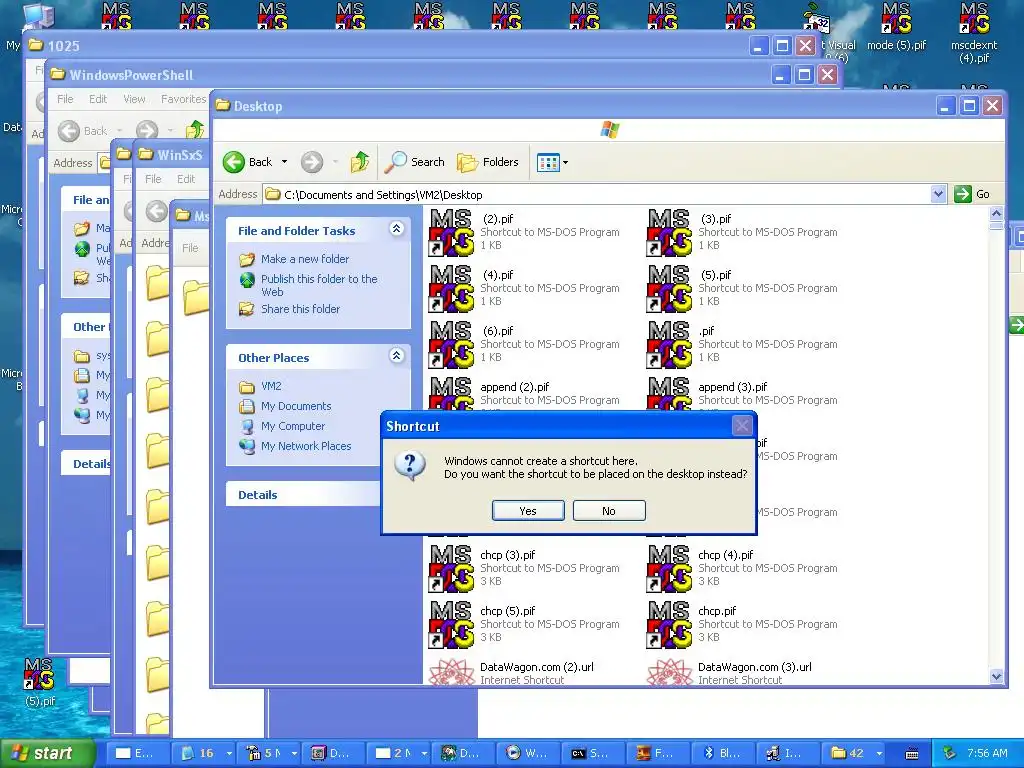Collapse the File and Folder Tasks panel

click(396, 229)
